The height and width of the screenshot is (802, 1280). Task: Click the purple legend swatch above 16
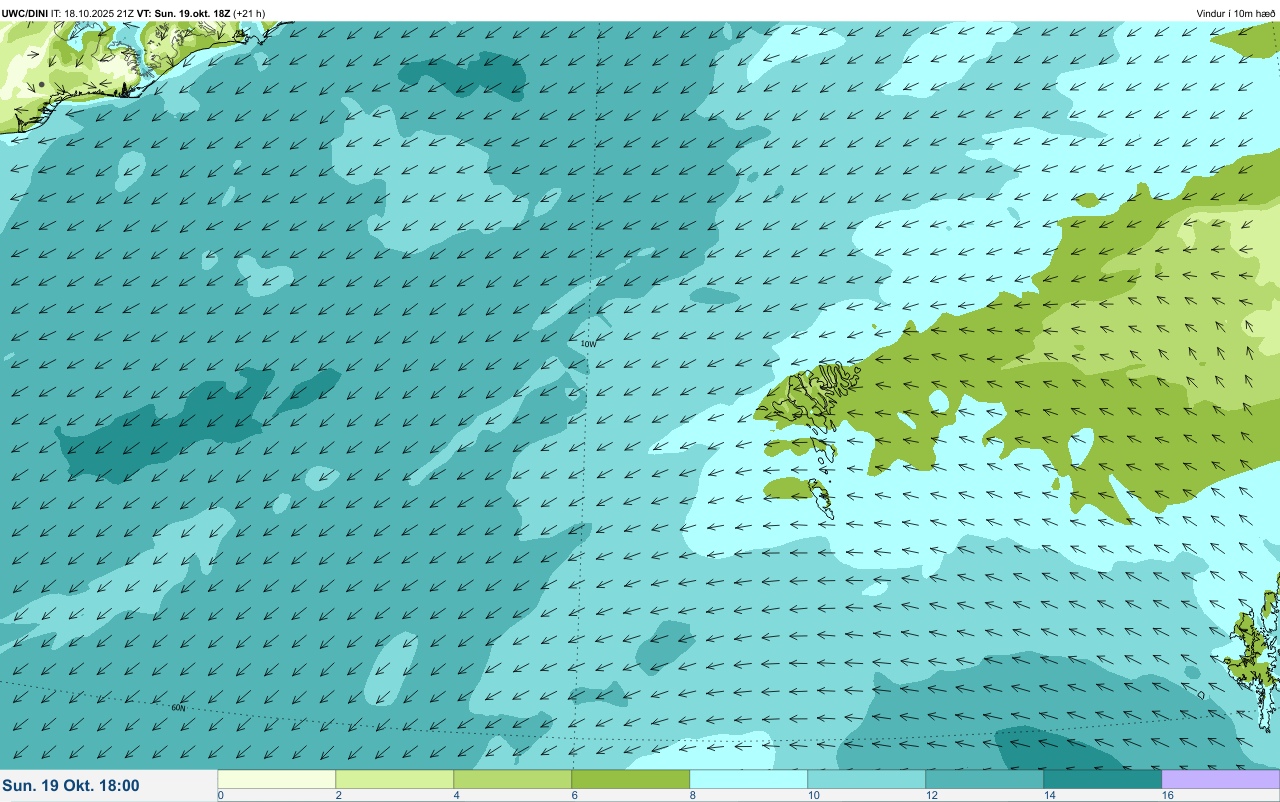pyautogui.click(x=1221, y=779)
